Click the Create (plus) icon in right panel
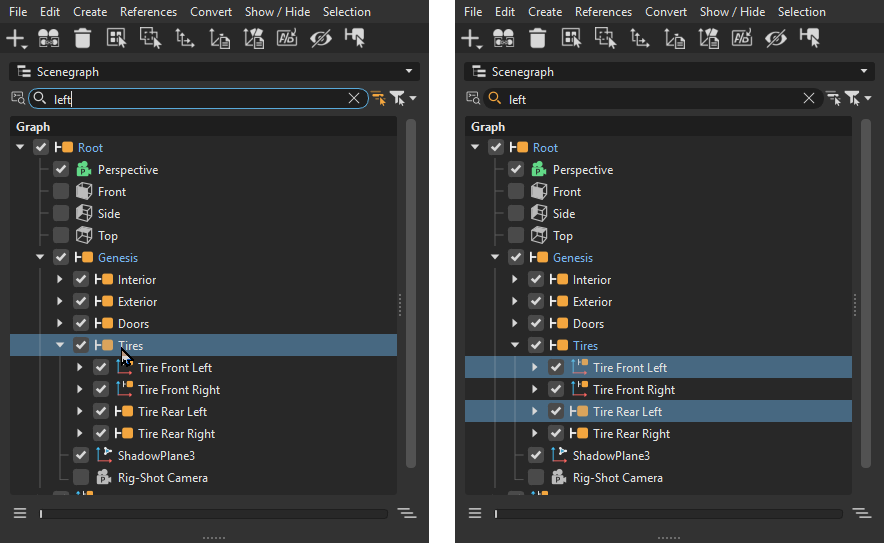 click(471, 38)
